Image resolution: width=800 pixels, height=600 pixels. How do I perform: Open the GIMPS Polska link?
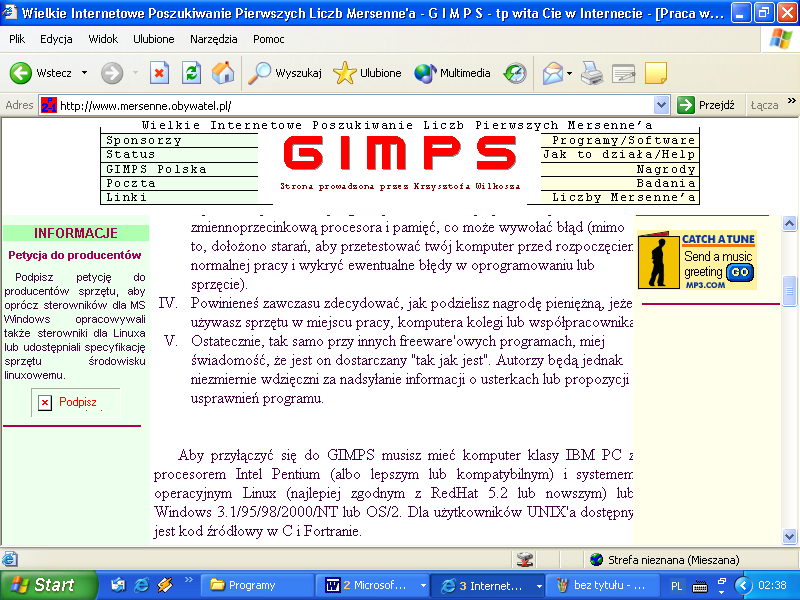tap(156, 169)
